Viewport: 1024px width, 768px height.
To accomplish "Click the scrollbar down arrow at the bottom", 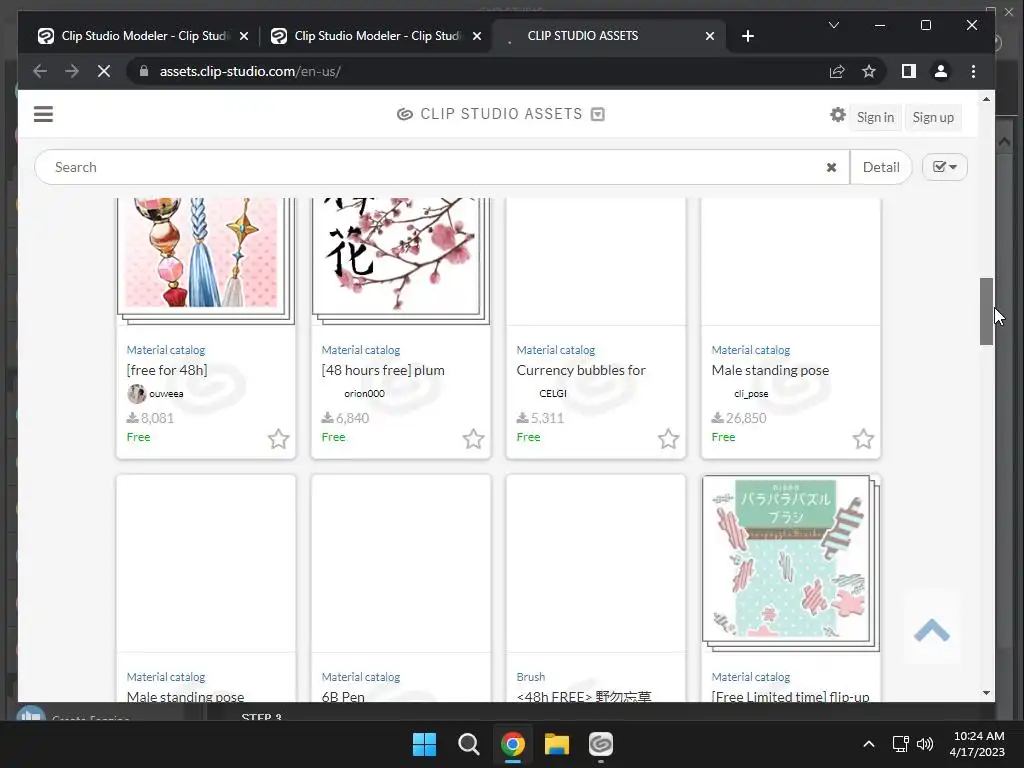I will [x=986, y=693].
